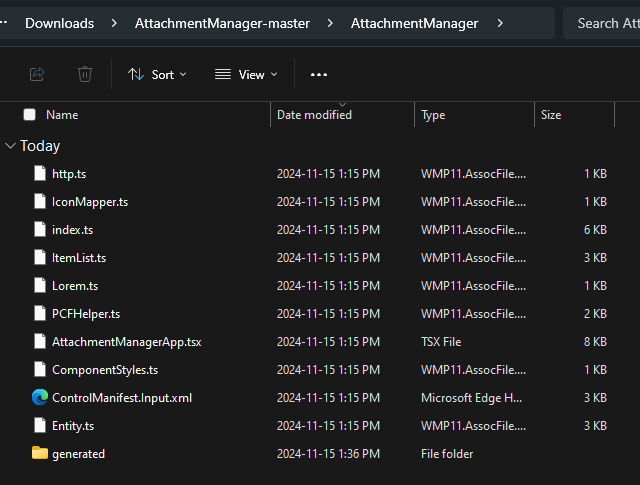Open the View dropdown menu

coord(246,75)
